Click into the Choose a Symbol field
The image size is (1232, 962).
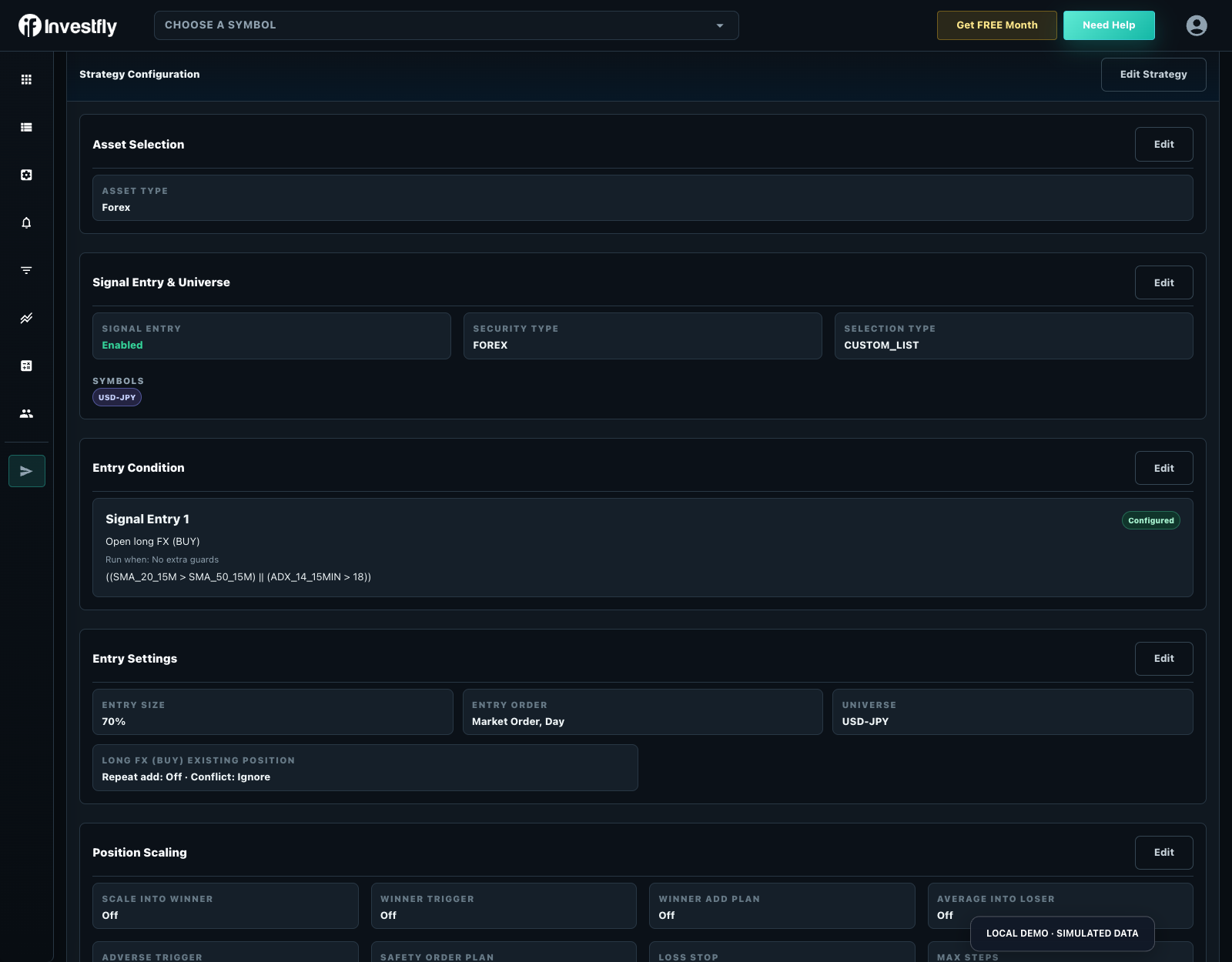tap(446, 25)
